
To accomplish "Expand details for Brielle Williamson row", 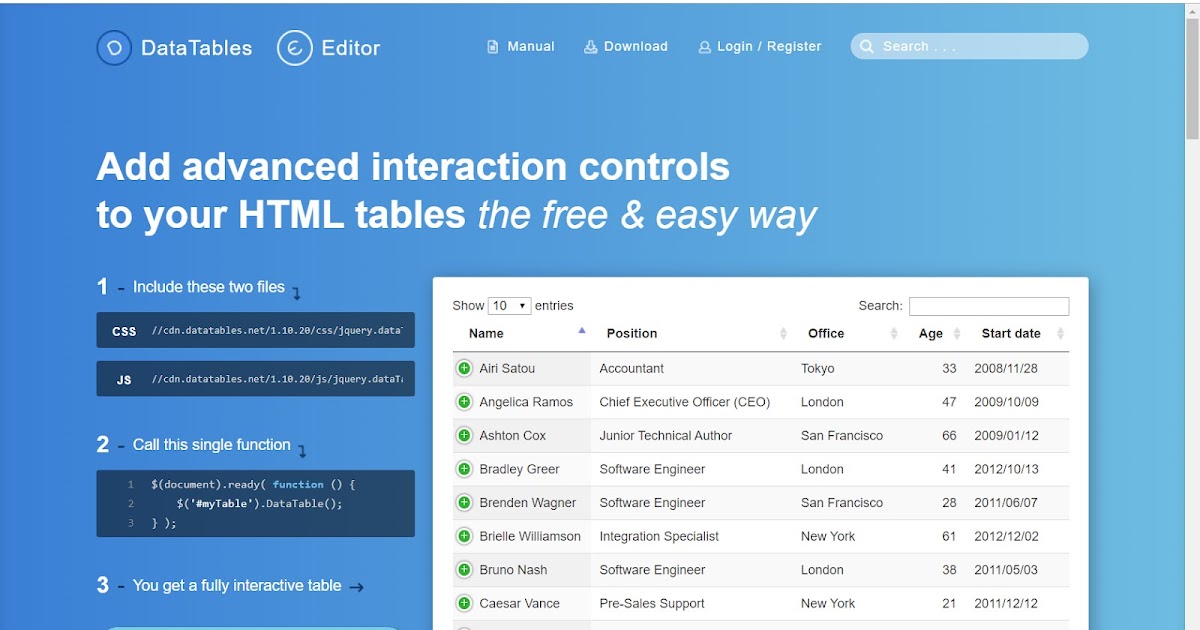I will [x=462, y=536].
